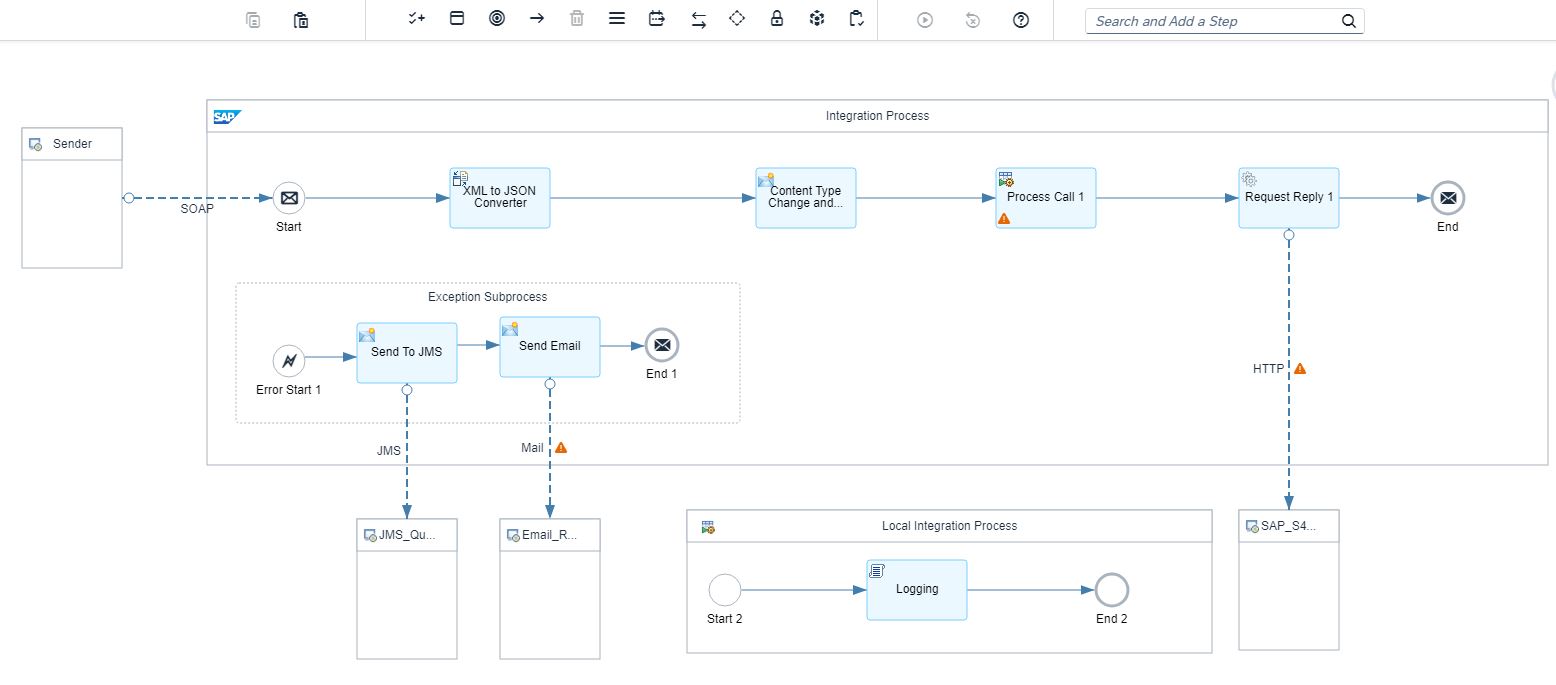
Task: Open the security lock icon
Action: click(777, 18)
